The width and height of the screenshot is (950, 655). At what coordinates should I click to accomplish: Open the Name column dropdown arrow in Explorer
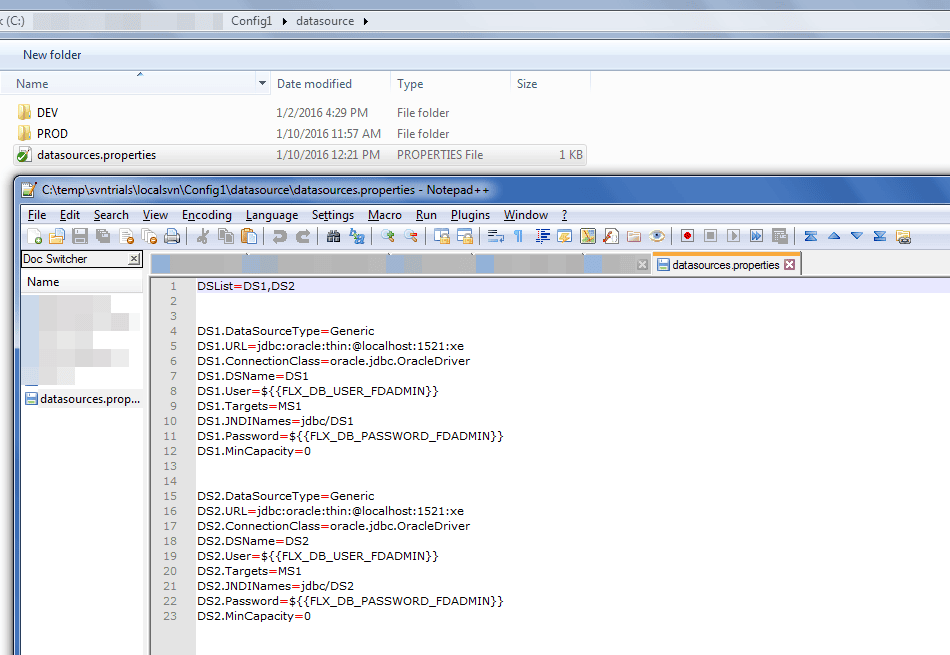coord(262,83)
